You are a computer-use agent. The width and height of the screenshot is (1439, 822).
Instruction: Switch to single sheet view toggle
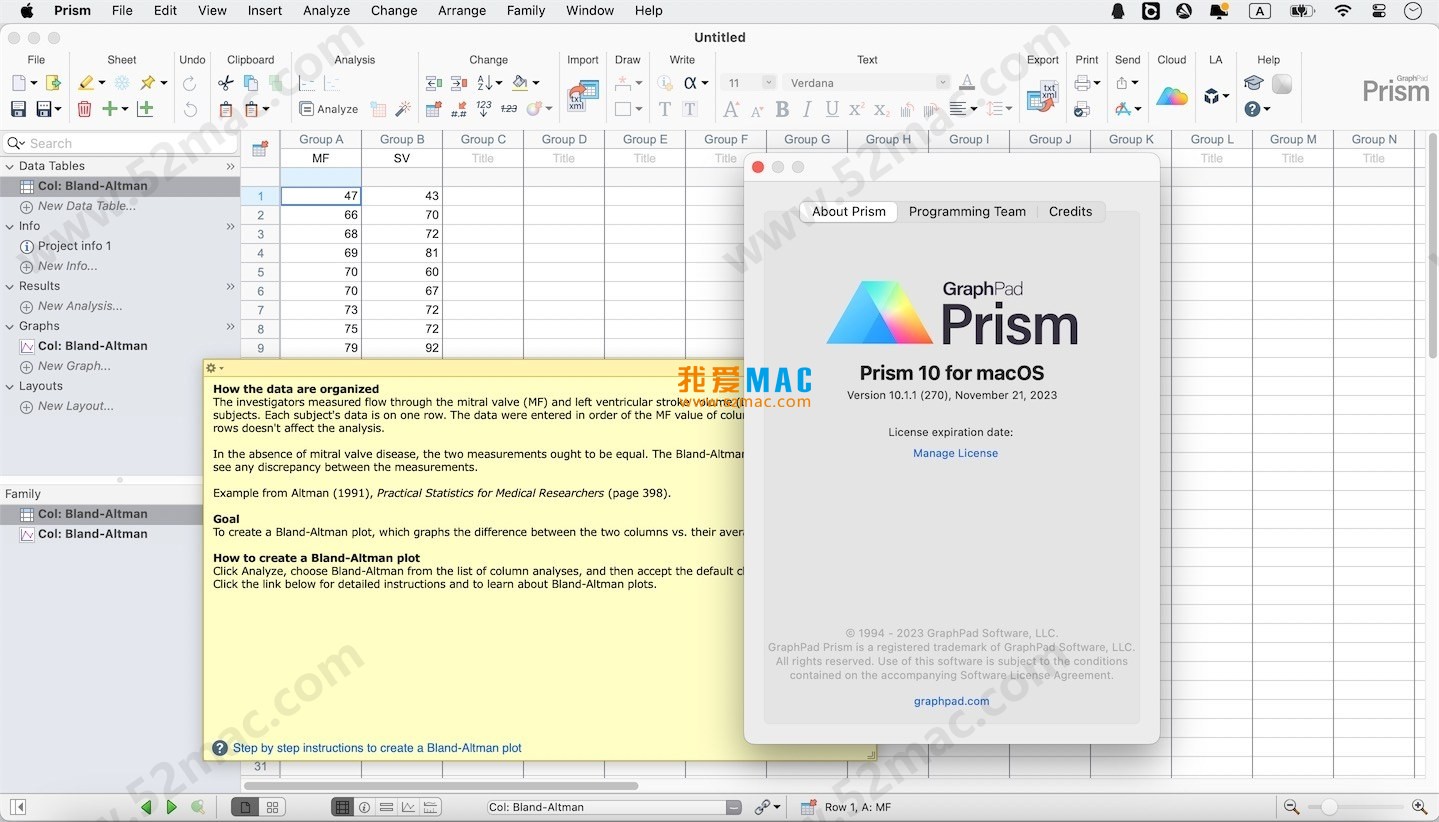point(245,807)
